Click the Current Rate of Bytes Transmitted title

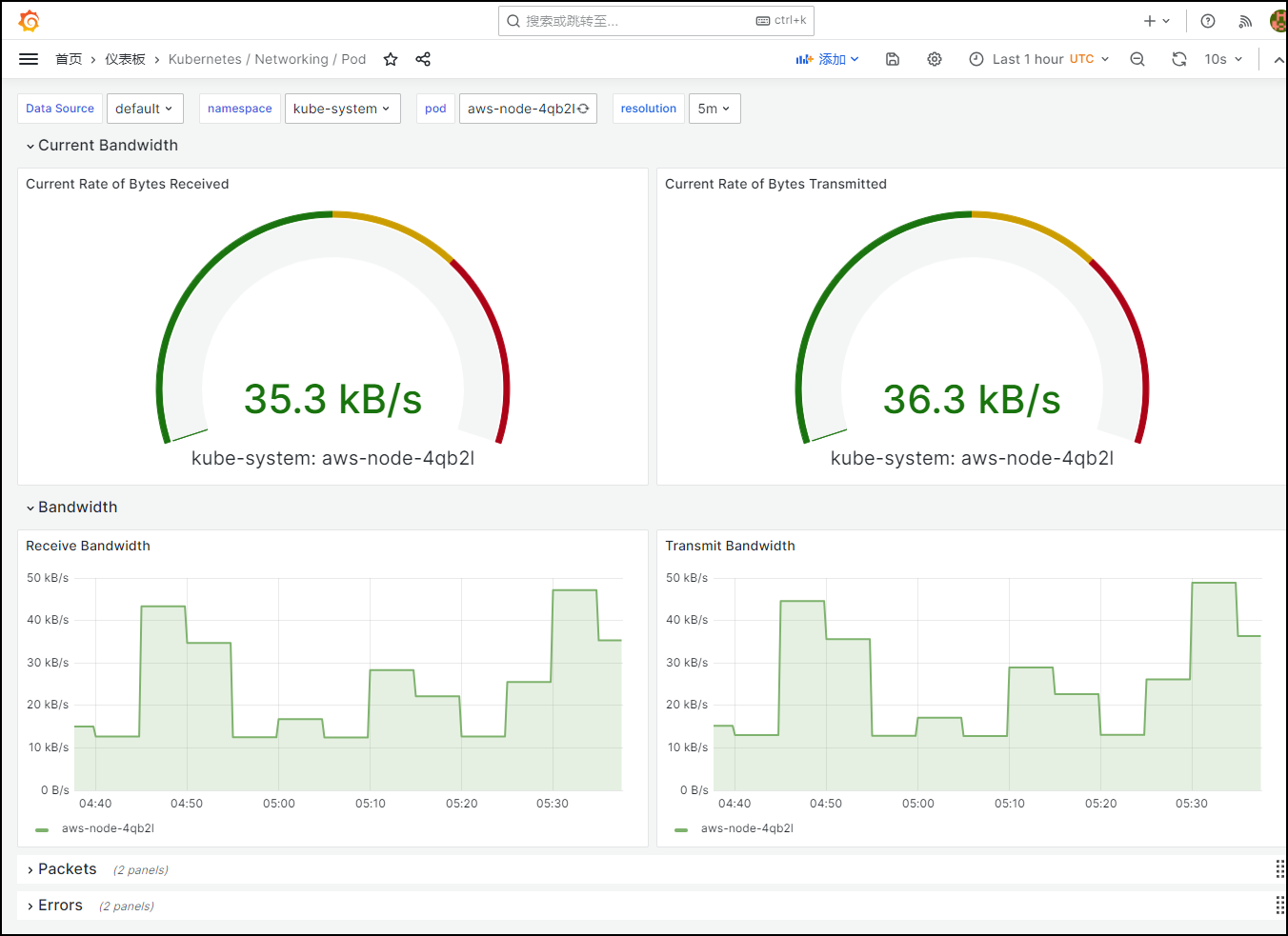(775, 184)
